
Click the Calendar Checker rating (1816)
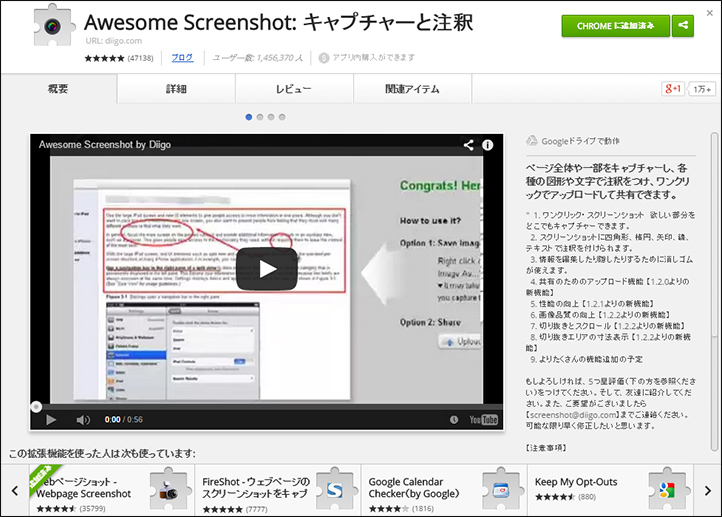click(401, 509)
